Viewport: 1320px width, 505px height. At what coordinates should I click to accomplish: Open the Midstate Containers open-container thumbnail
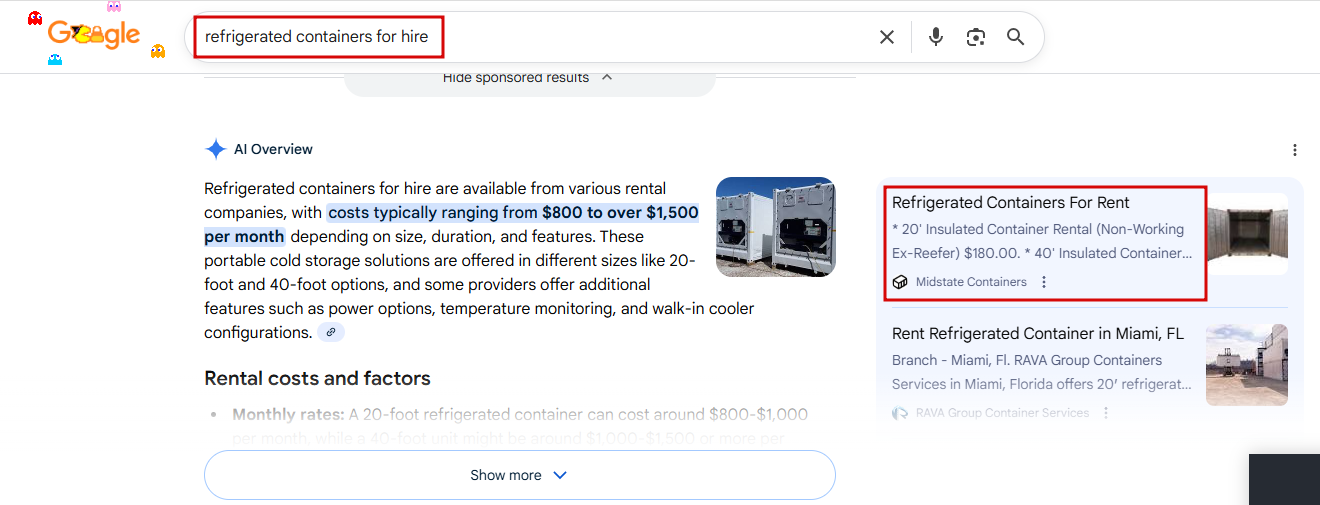[x=1246, y=235]
